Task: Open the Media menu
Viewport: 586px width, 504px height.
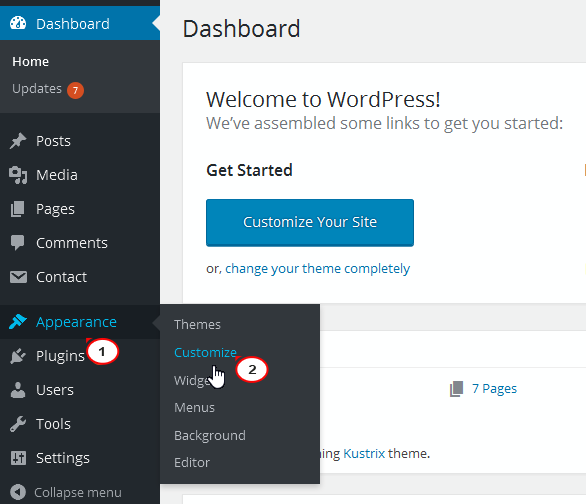Action: pyautogui.click(x=57, y=175)
